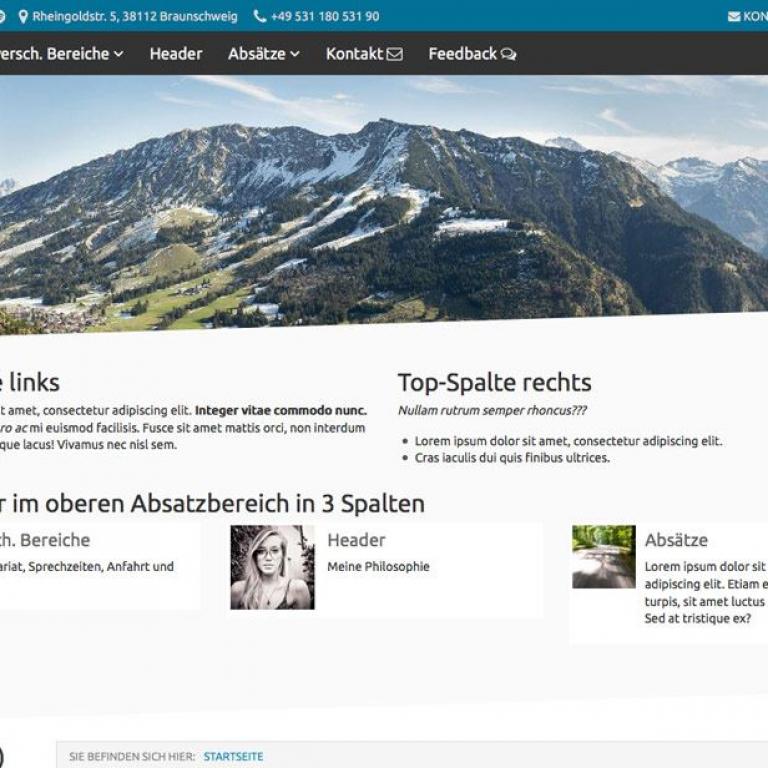Click the phone handset icon in top bar

click(260, 17)
